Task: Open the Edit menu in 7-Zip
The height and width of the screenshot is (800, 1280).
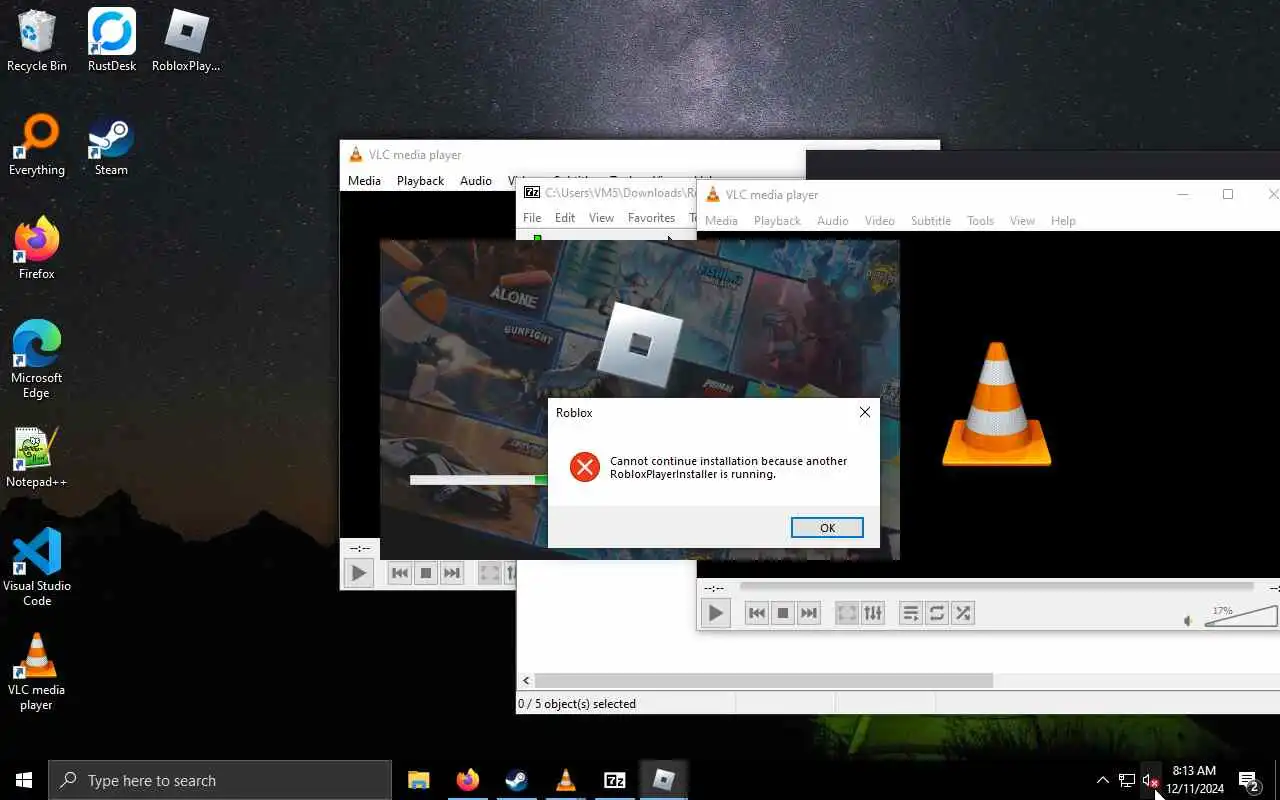Action: [x=565, y=218]
